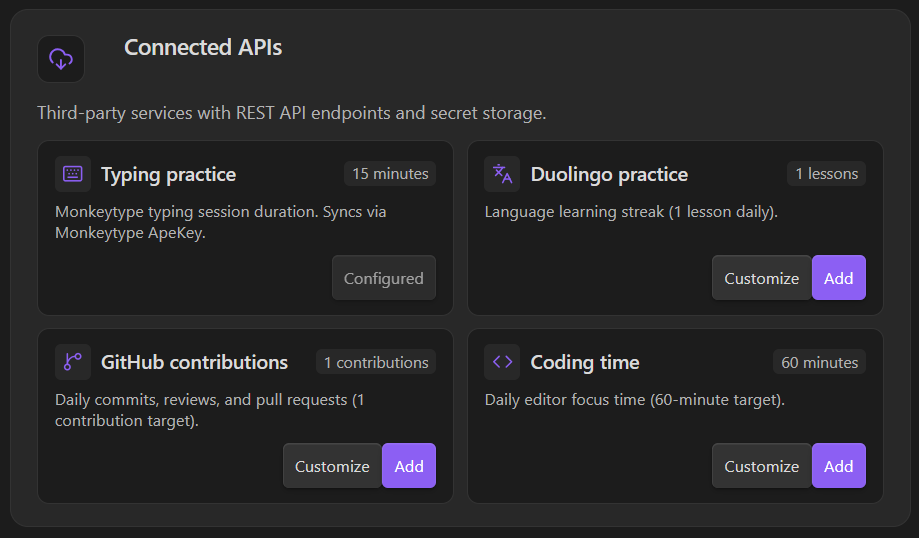Viewport: 919px width, 538px height.
Task: Click the Third-party services subtitle text
Action: (x=292, y=113)
